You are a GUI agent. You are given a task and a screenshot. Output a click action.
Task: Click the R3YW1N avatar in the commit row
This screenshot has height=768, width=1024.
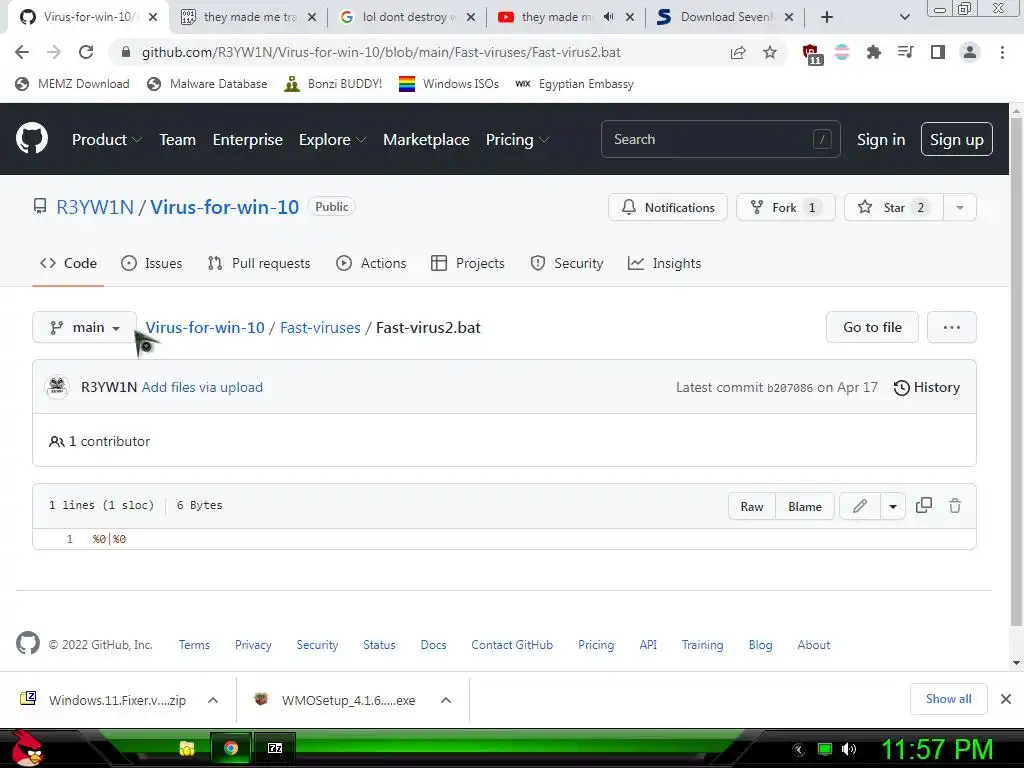click(x=57, y=387)
